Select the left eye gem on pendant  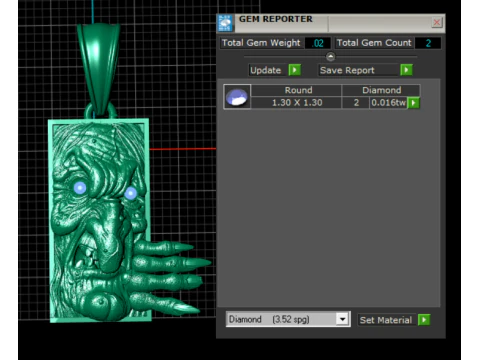click(x=80, y=188)
